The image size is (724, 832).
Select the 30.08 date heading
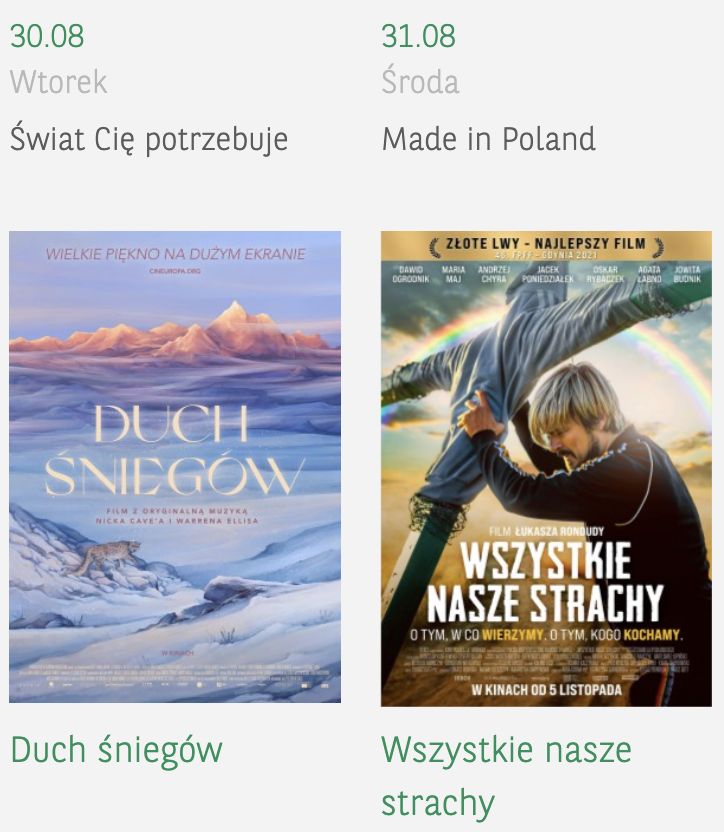pos(47,36)
